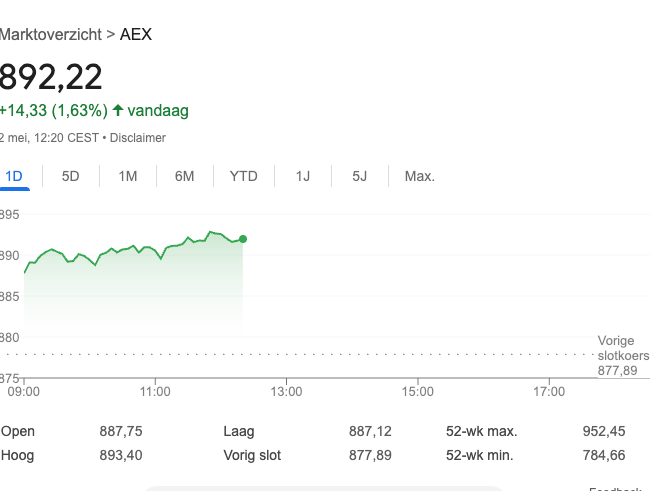Show the 1M chart range

pos(127,177)
